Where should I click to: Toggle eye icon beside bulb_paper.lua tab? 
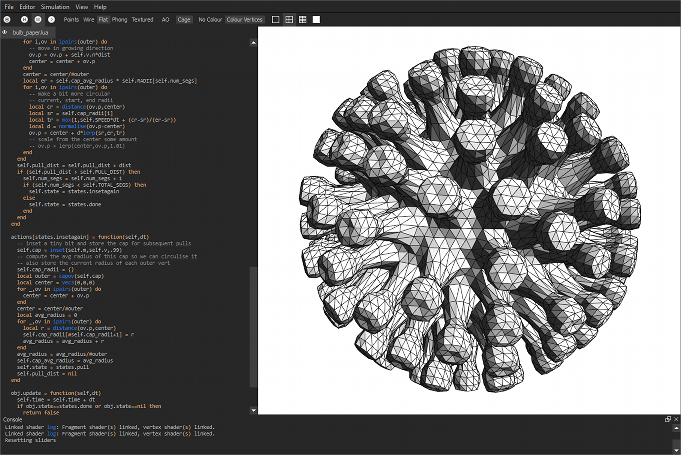(x=4, y=32)
